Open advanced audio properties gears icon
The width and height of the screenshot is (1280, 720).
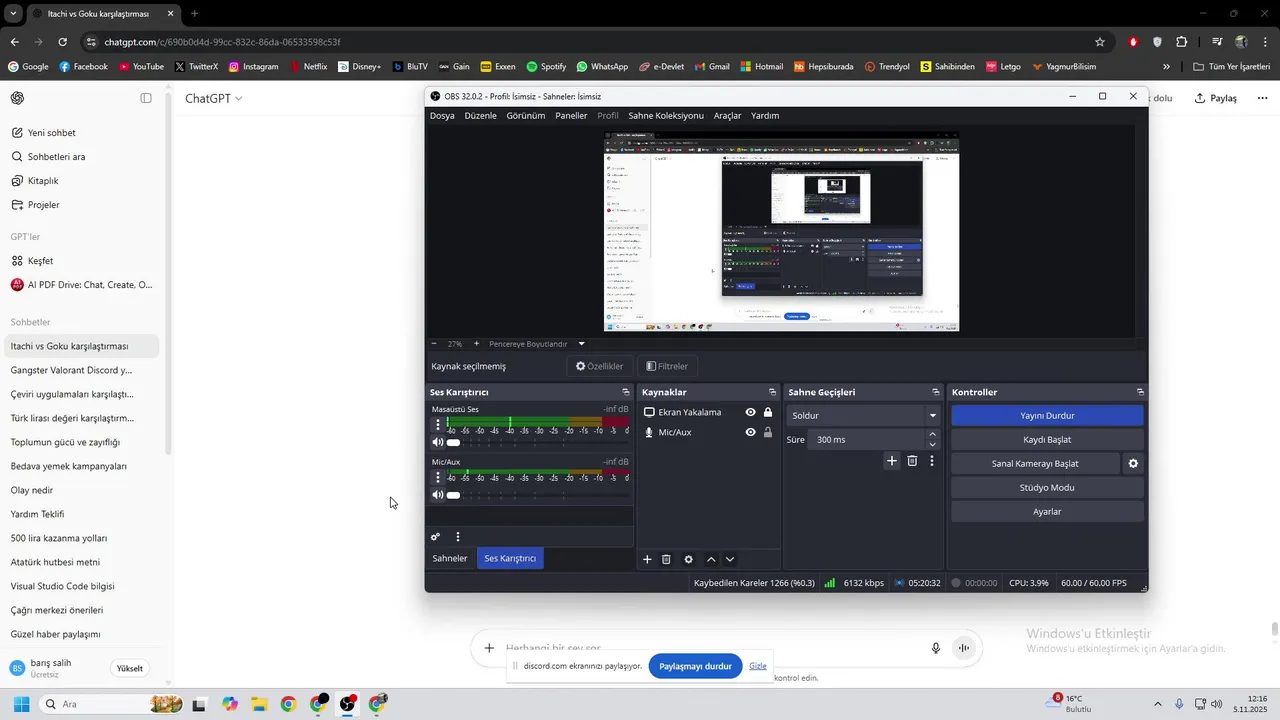(x=435, y=537)
